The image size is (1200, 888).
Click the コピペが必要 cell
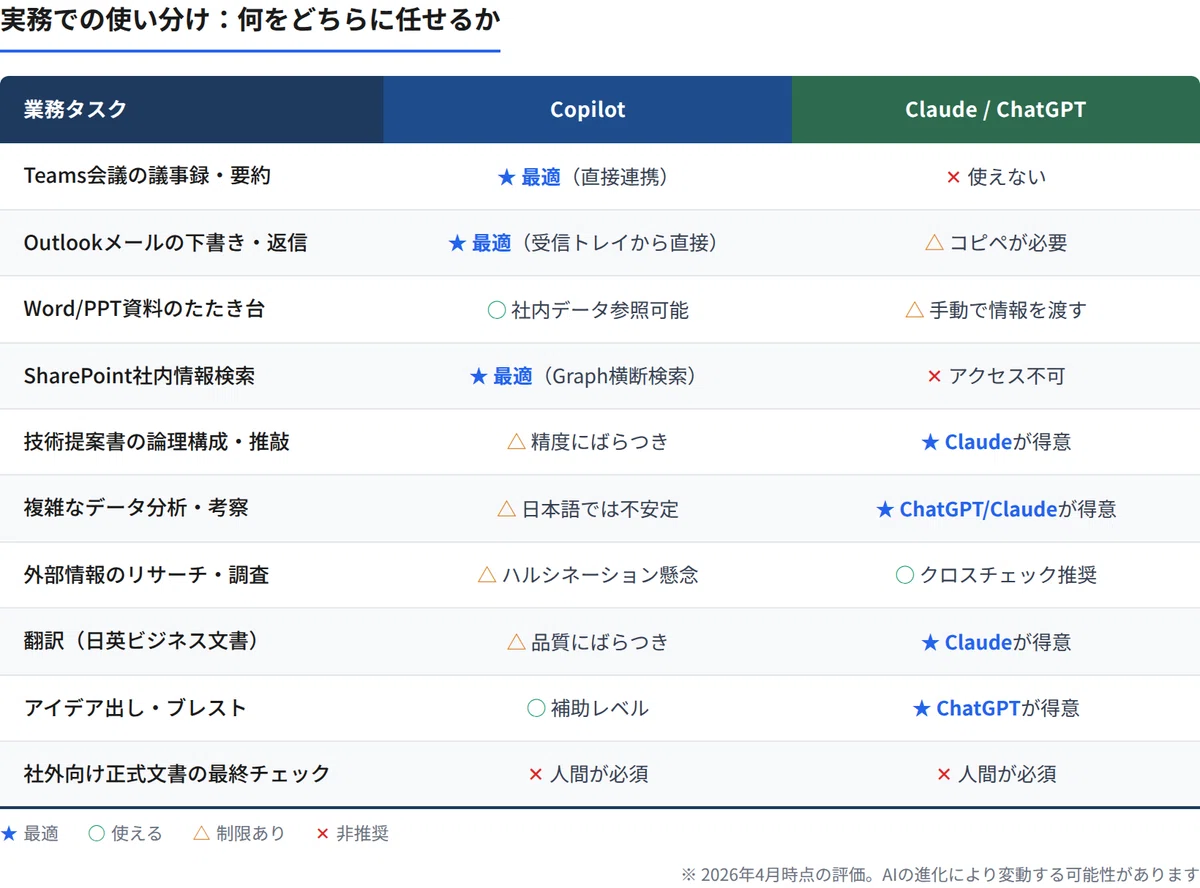996,243
